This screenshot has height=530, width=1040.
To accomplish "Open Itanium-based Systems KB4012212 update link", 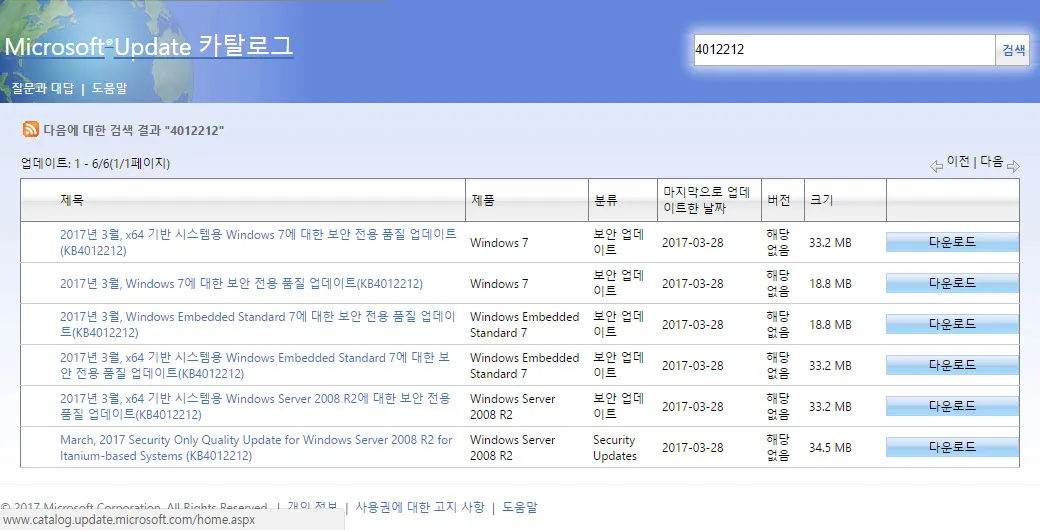I will 256,448.
